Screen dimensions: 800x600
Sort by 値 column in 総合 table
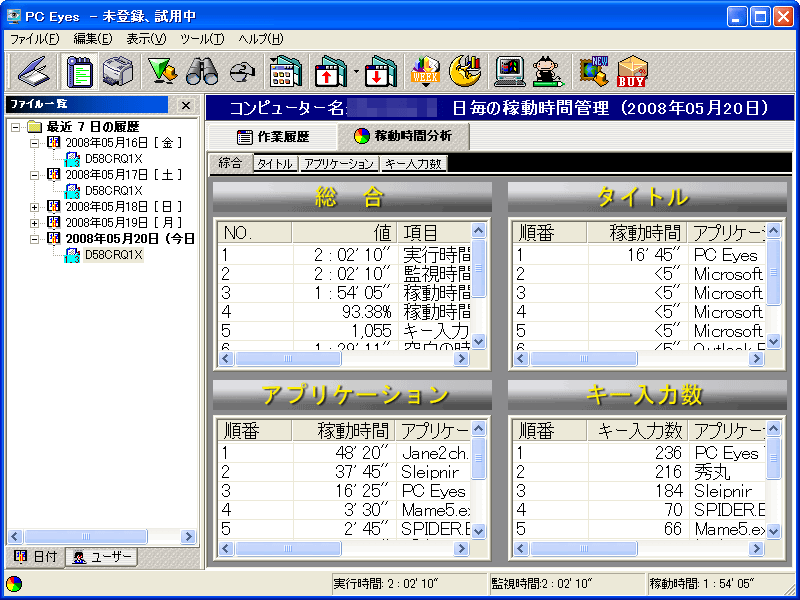click(344, 233)
